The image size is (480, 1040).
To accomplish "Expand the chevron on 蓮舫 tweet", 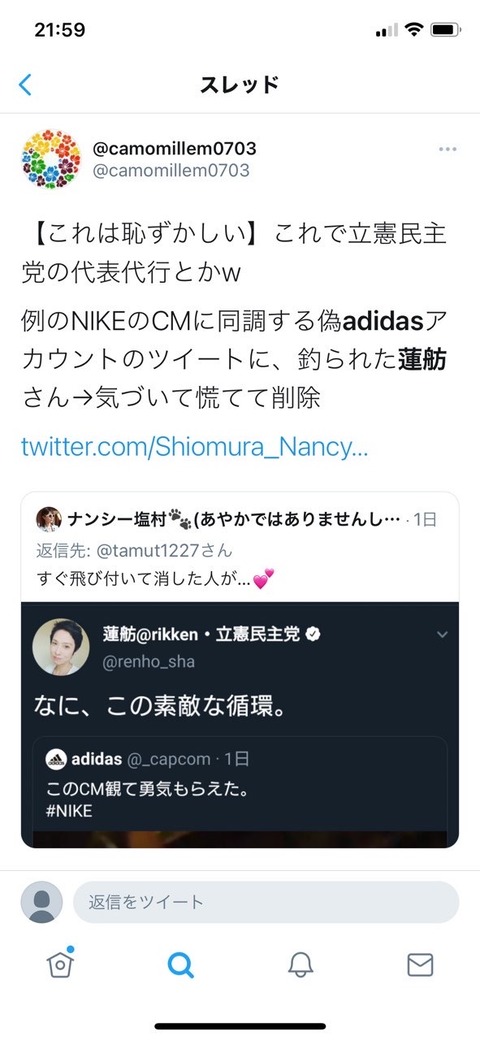I will 442,635.
